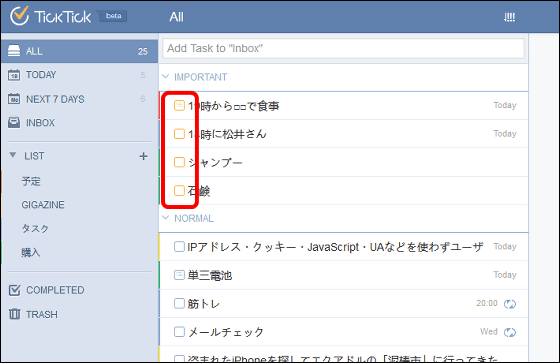Screen dimensions: 560x363
Task: Click the 20:00 time on 筋トレ
Action: coord(487,303)
